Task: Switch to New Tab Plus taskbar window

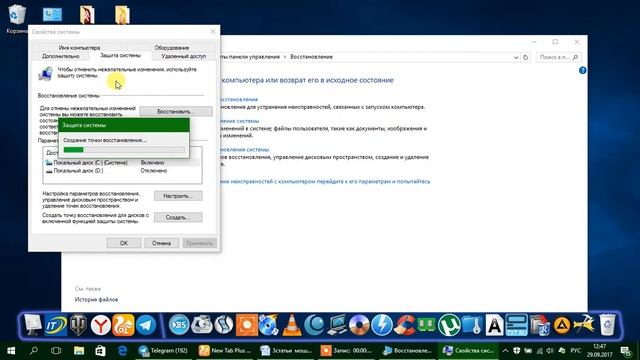Action: tap(225, 351)
